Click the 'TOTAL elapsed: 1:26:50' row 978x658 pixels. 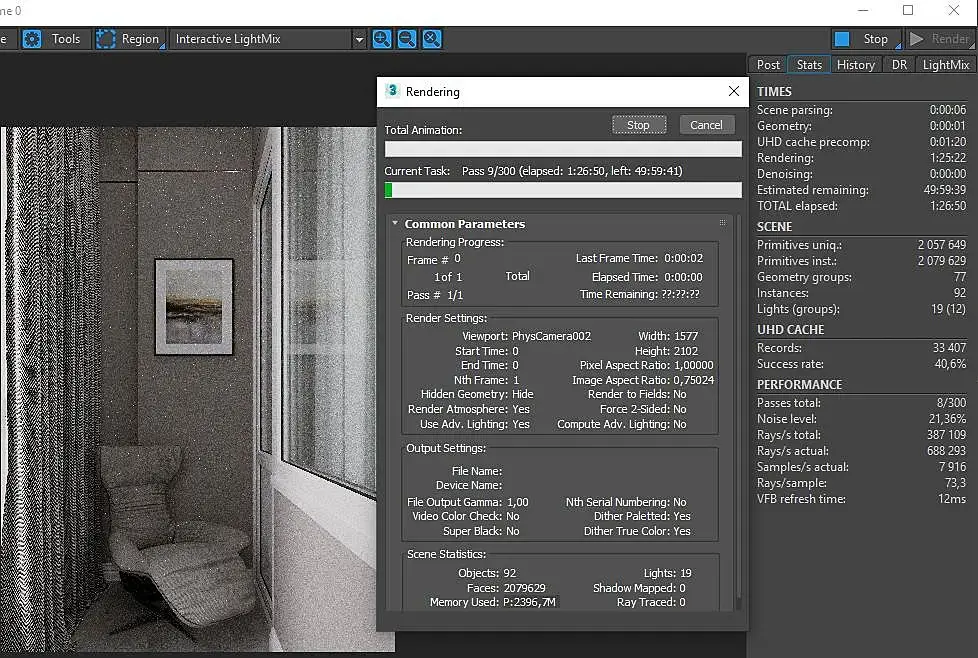click(x=861, y=206)
